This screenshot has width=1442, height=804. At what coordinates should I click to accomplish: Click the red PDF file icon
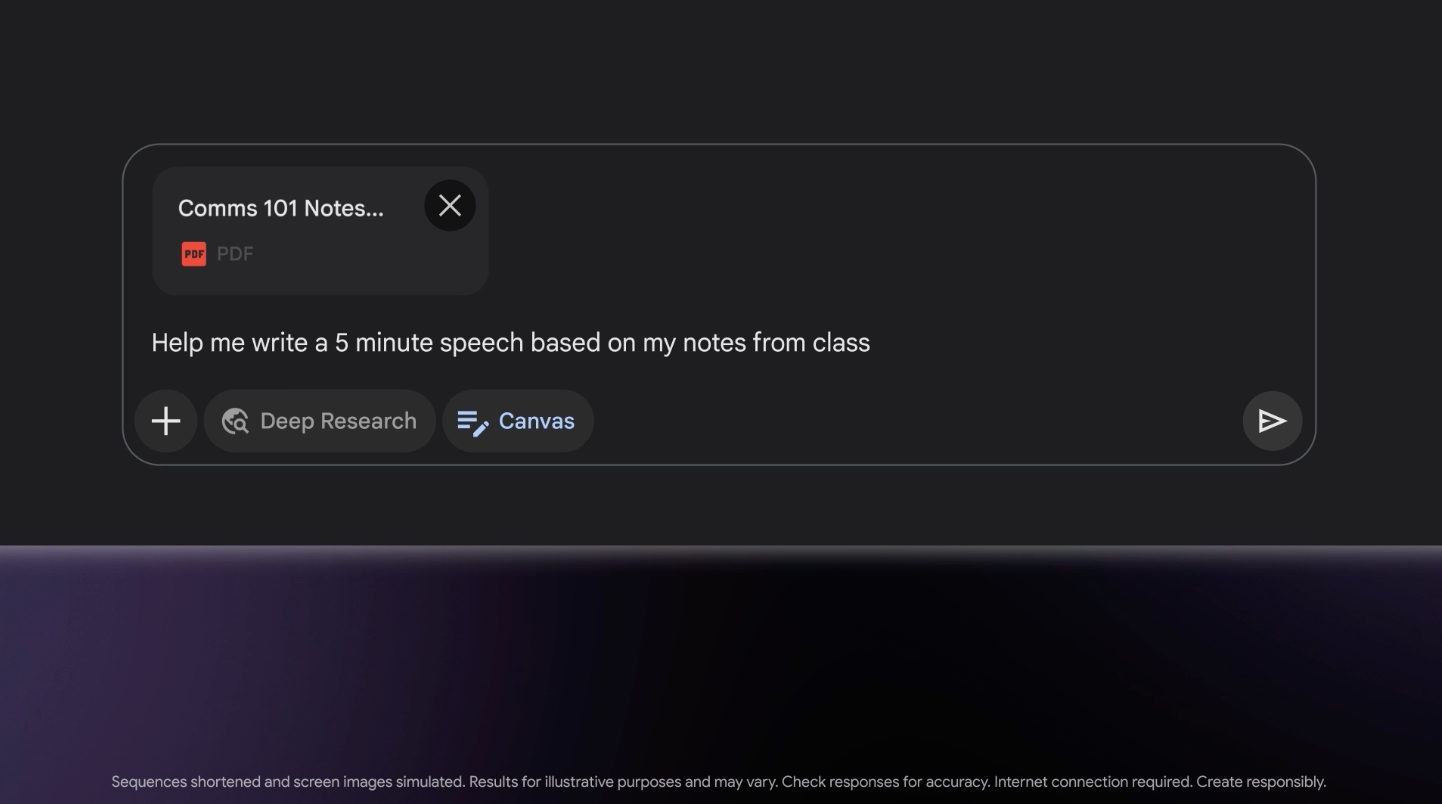click(193, 254)
